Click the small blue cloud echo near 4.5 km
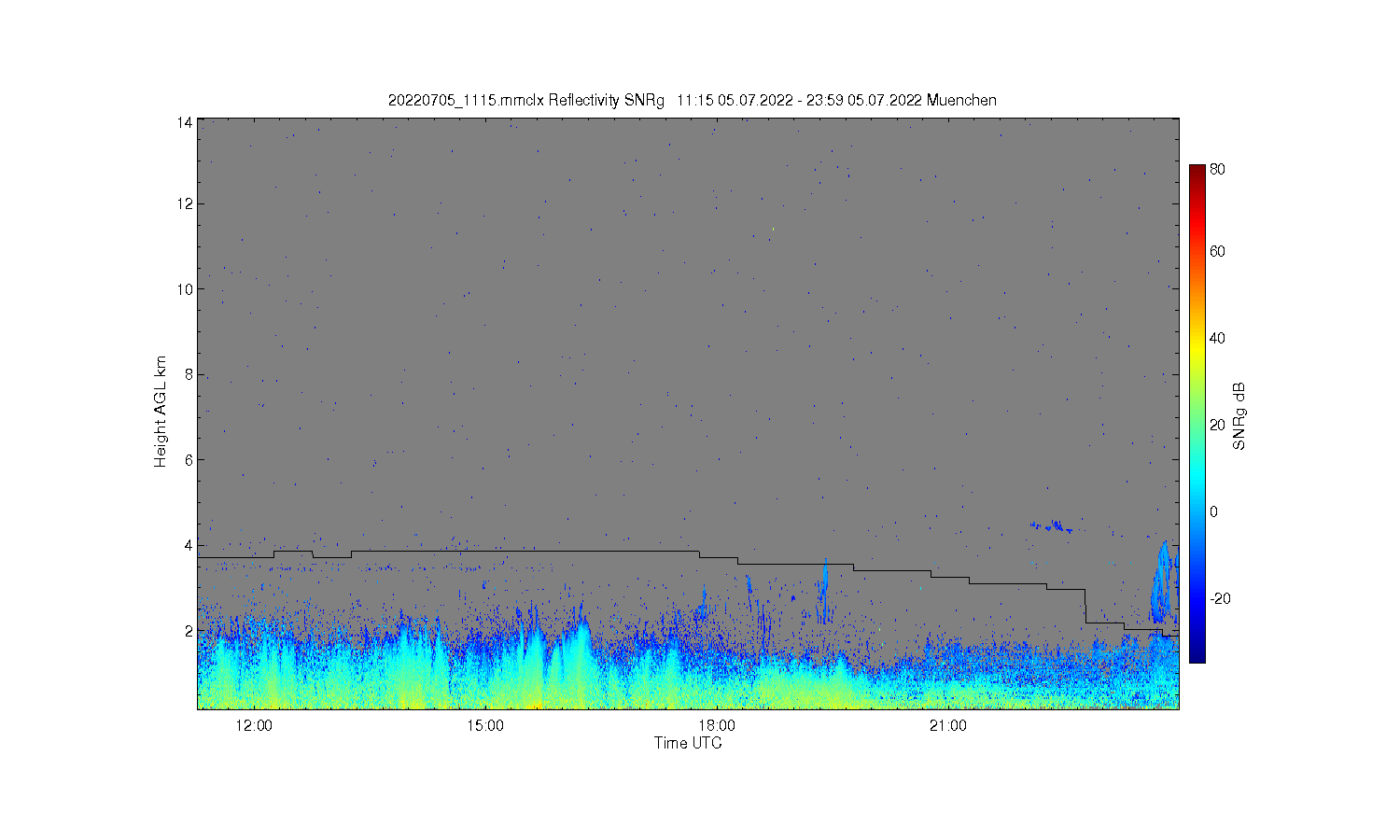 [x=1053, y=526]
